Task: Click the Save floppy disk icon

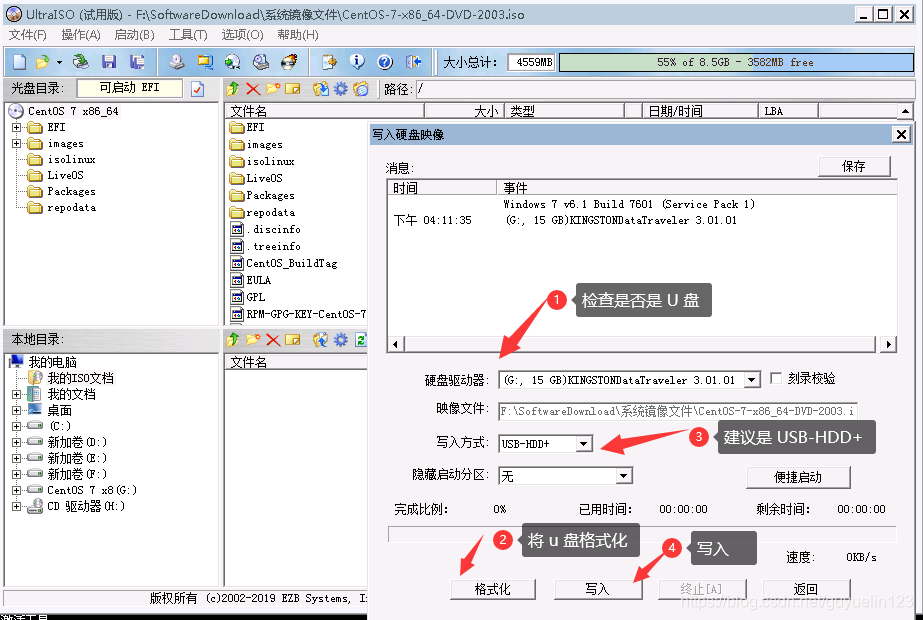Action: coord(109,62)
